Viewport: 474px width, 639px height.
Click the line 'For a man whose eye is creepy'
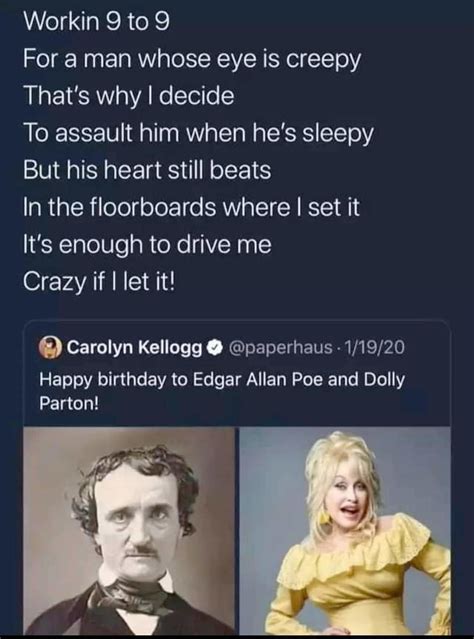tap(192, 60)
